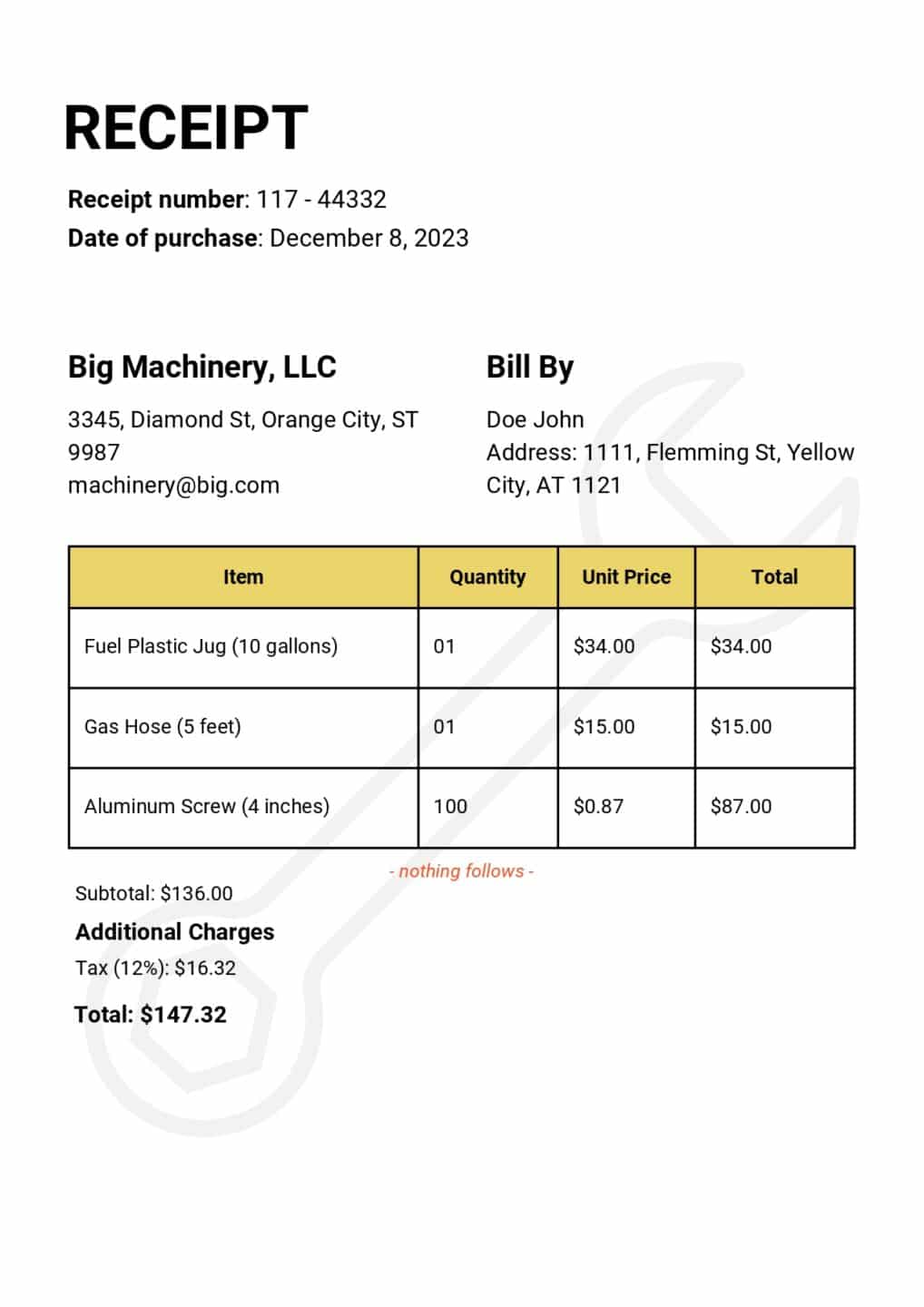This screenshot has width=924, height=1307.
Task: Select the date December 8, 2023
Action: tap(369, 239)
